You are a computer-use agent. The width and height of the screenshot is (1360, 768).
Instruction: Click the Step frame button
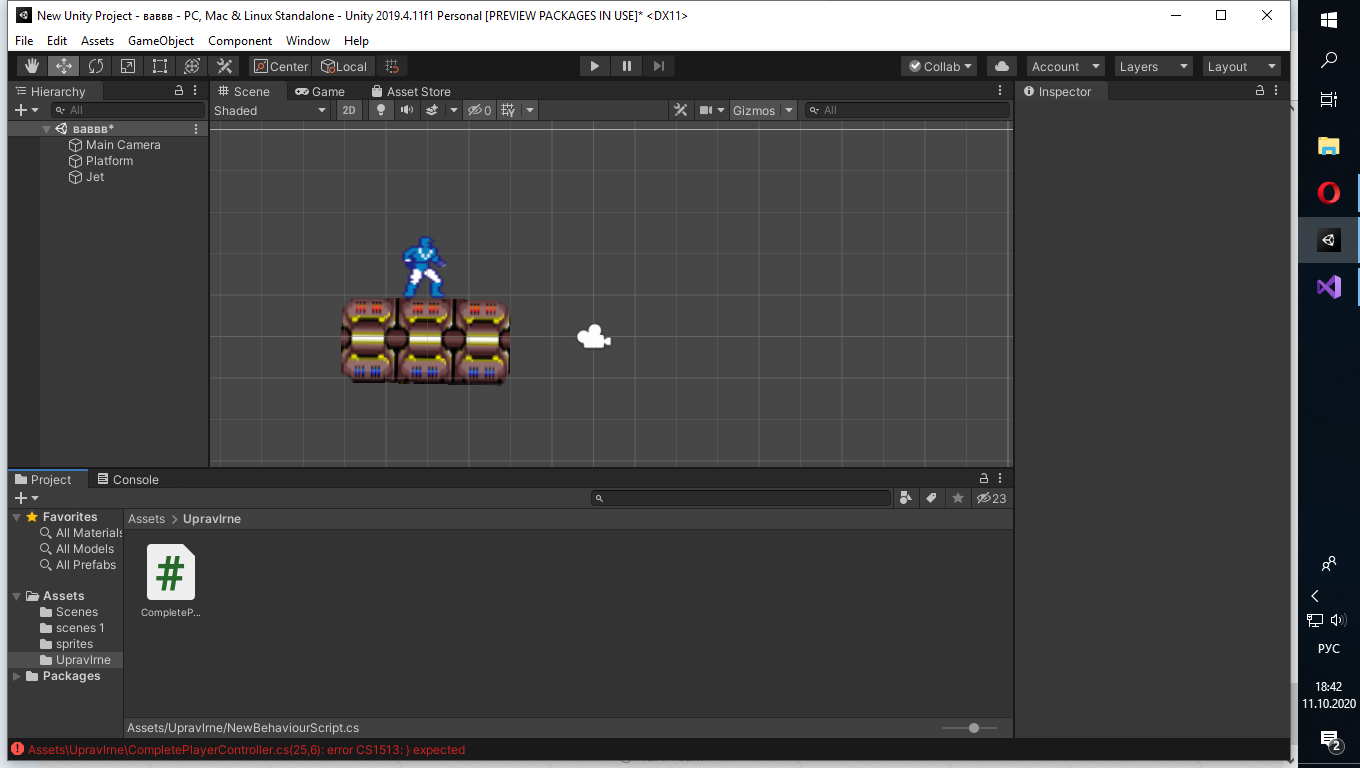coord(659,66)
